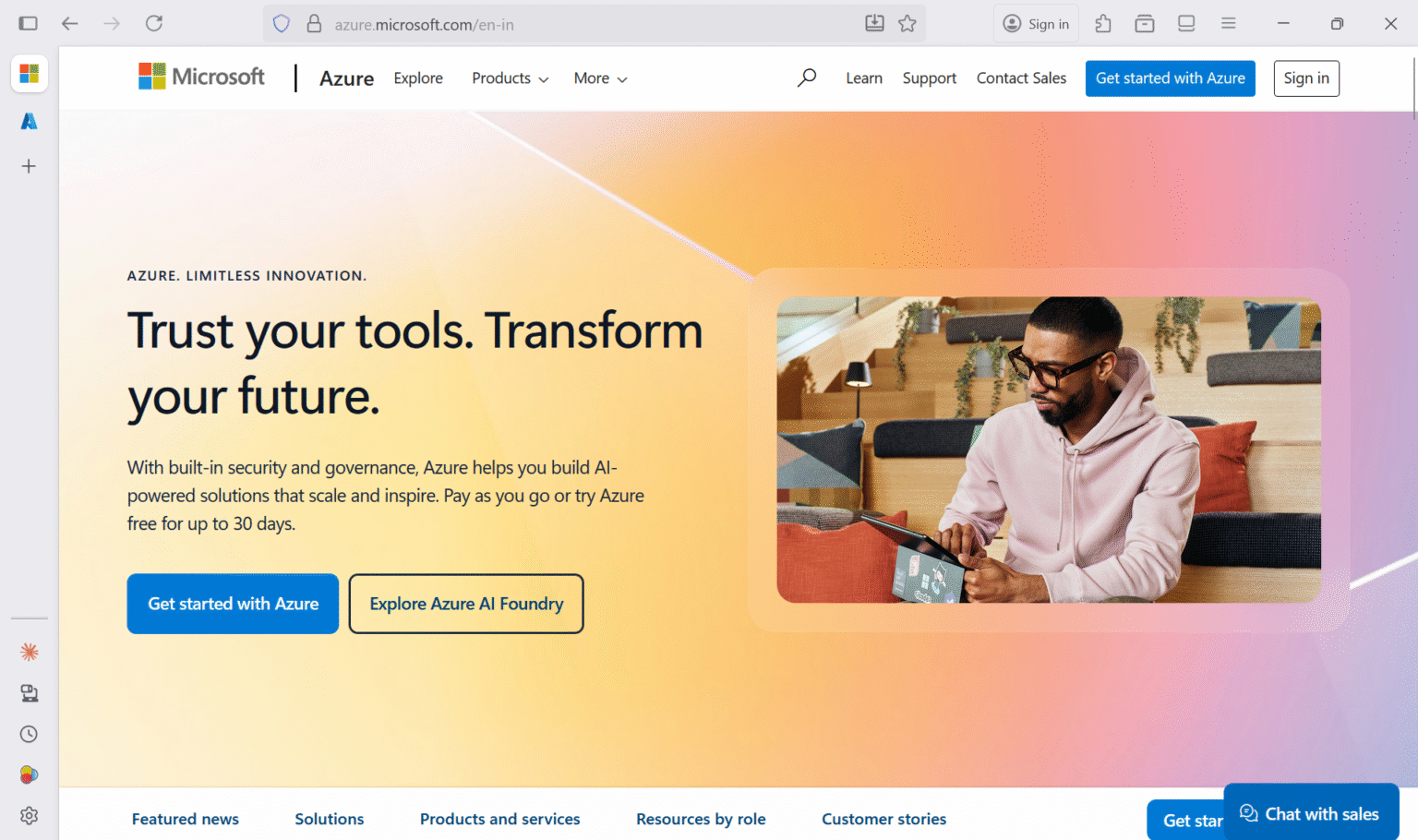The width and height of the screenshot is (1418, 840).
Task: Click the Microsoft 365 icon atop the sidebar
Action: tap(29, 74)
